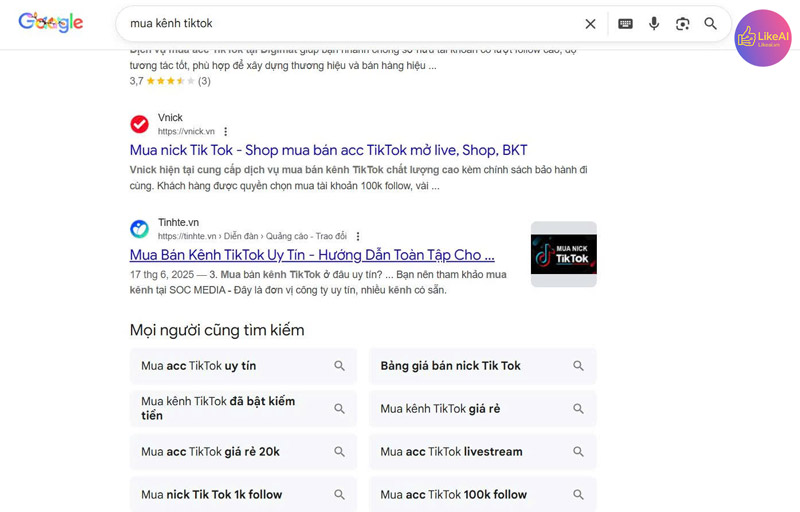Open the on-screen keyboard input tool
The width and height of the screenshot is (800, 512).
(626, 23)
